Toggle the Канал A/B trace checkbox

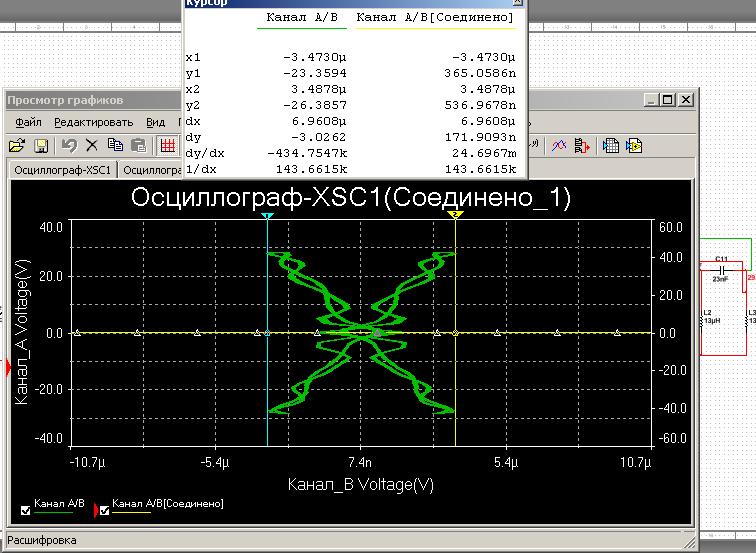coord(26,510)
